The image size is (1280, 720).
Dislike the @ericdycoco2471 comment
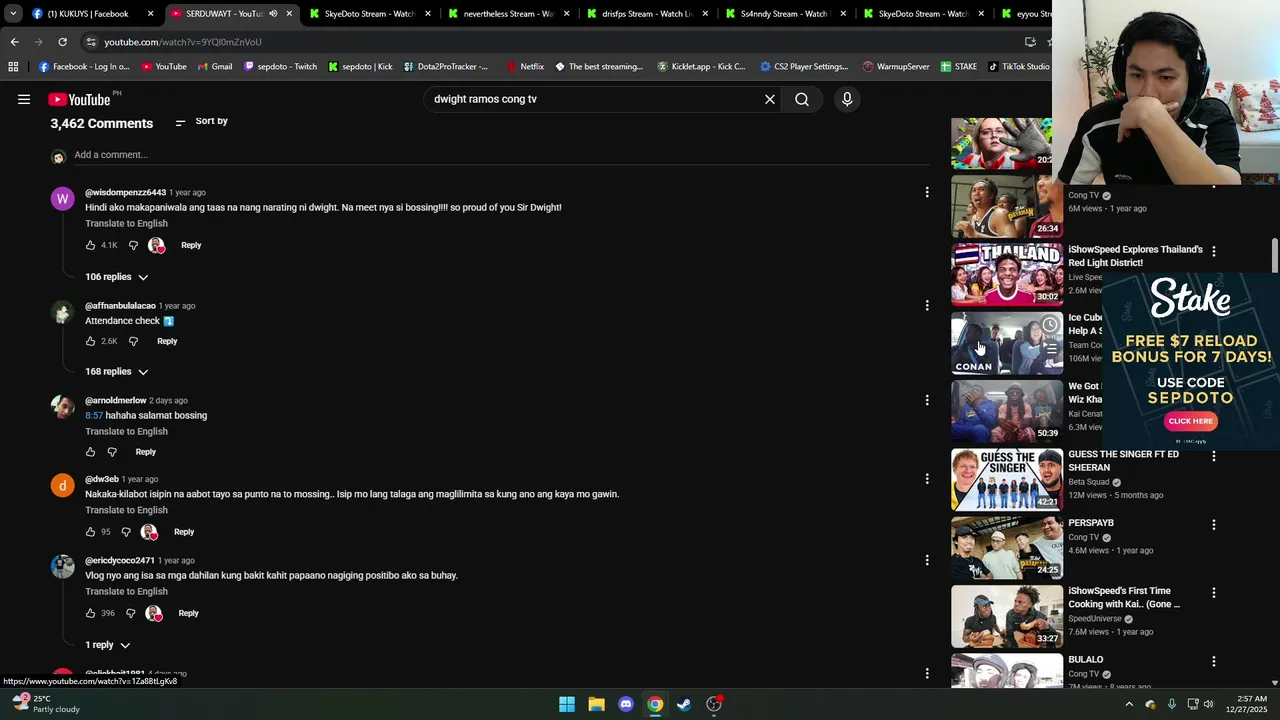(x=130, y=613)
